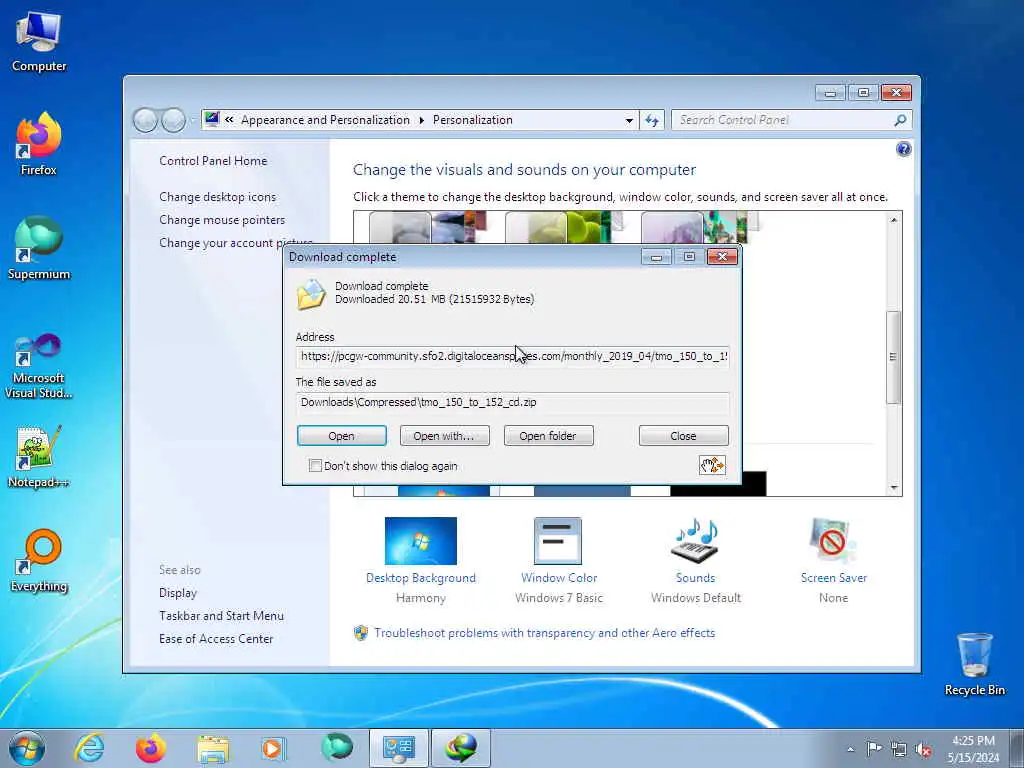
Task: Click the Personalization breadcrumb
Action: pyautogui.click(x=473, y=120)
